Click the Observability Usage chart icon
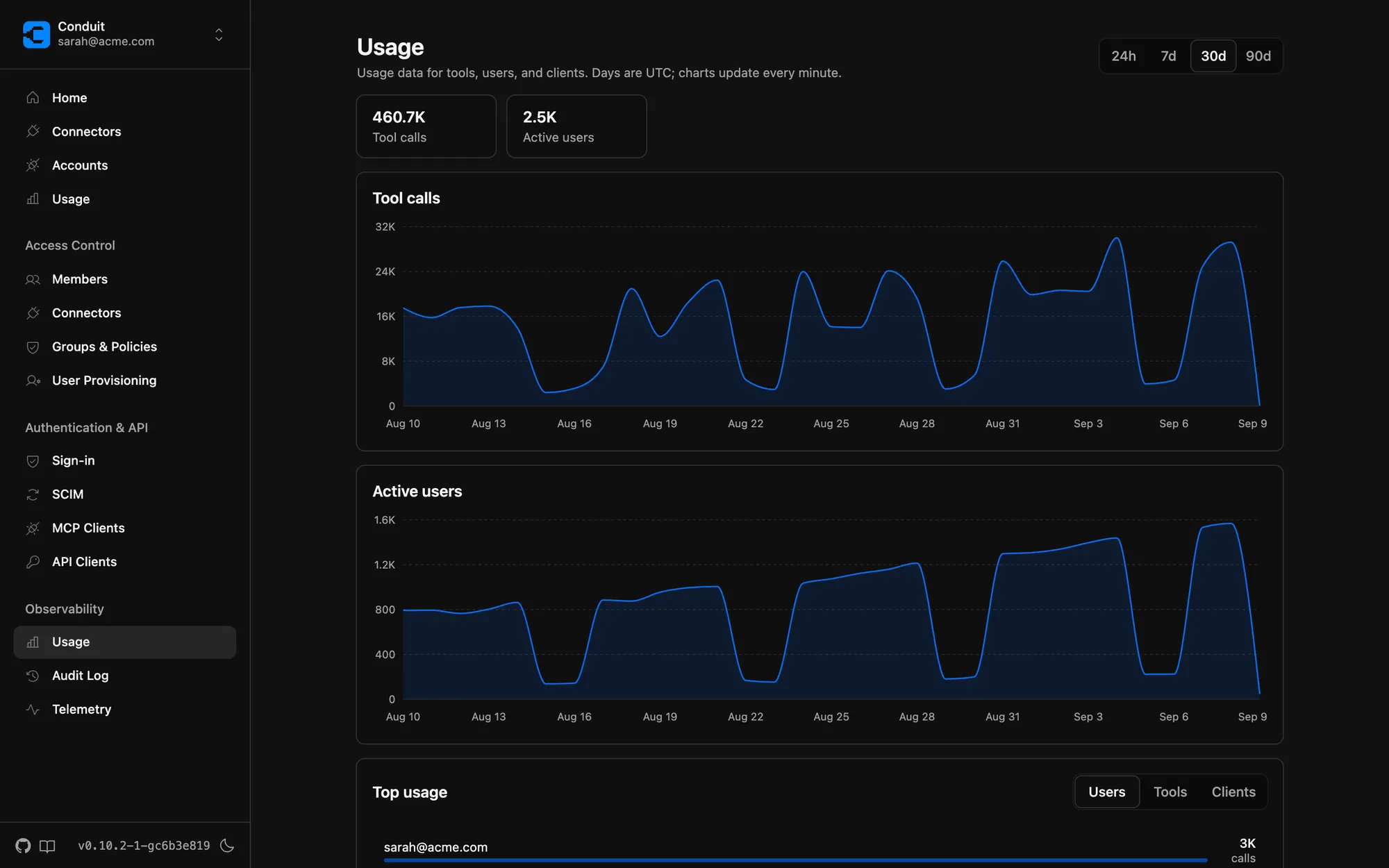This screenshot has width=1389, height=868. [x=33, y=642]
